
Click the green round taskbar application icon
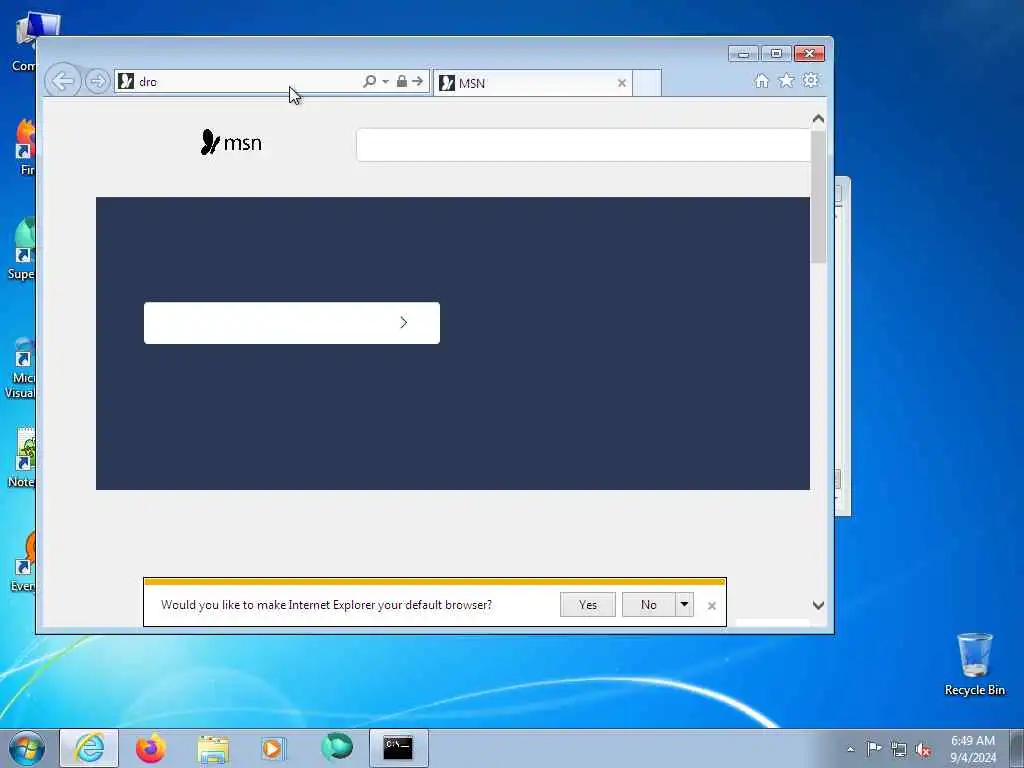click(337, 748)
